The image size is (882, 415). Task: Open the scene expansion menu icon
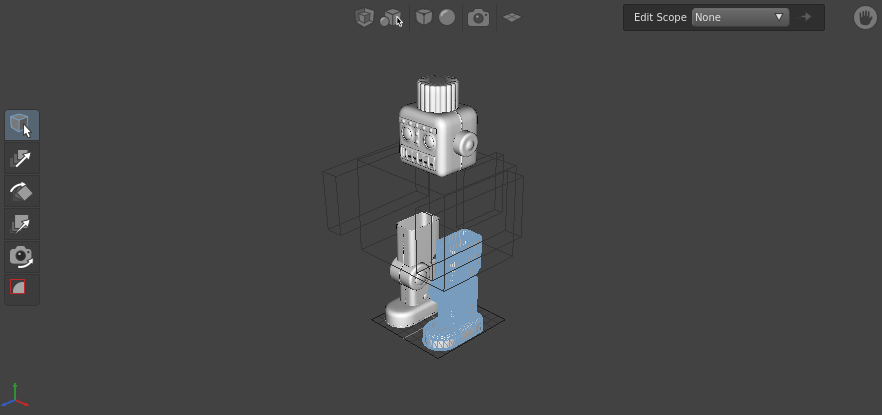click(x=364, y=17)
